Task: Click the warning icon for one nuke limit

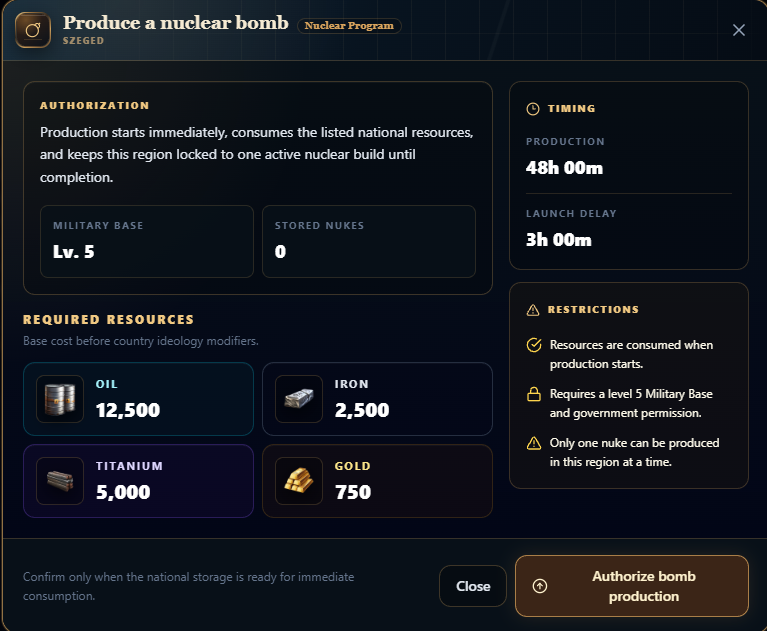Action: coord(534,443)
